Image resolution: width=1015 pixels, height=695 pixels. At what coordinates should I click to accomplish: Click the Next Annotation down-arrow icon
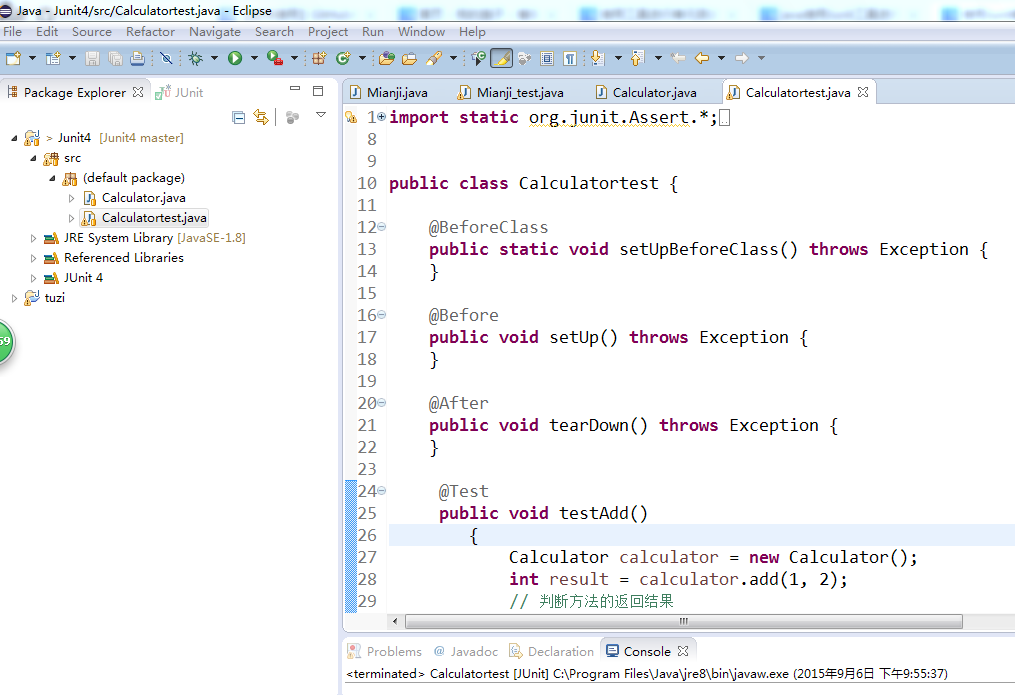click(597, 58)
